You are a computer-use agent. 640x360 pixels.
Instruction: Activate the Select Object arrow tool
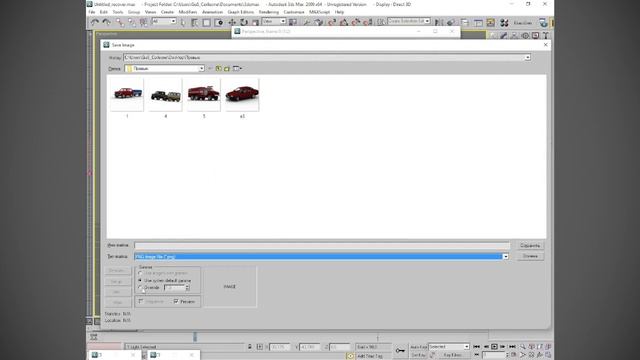point(182,22)
